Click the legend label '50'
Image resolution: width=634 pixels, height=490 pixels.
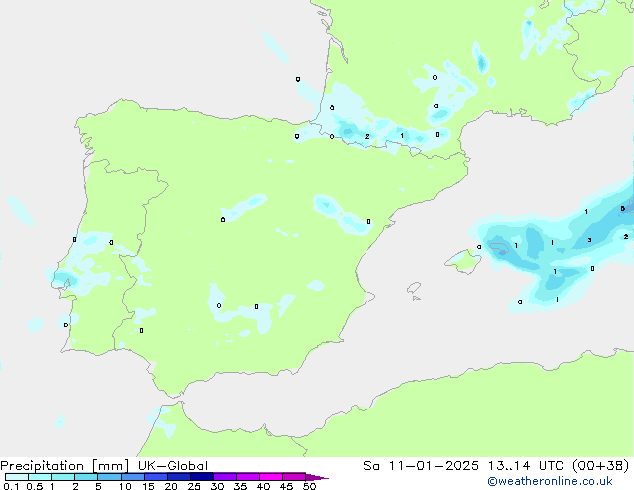pos(309,486)
